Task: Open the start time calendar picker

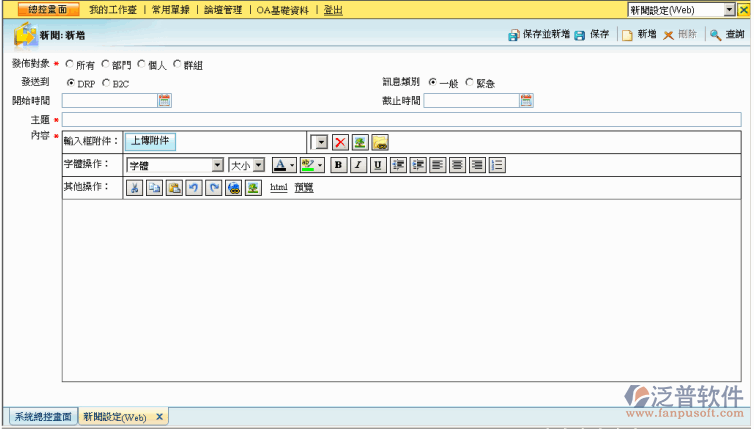Action: point(165,100)
